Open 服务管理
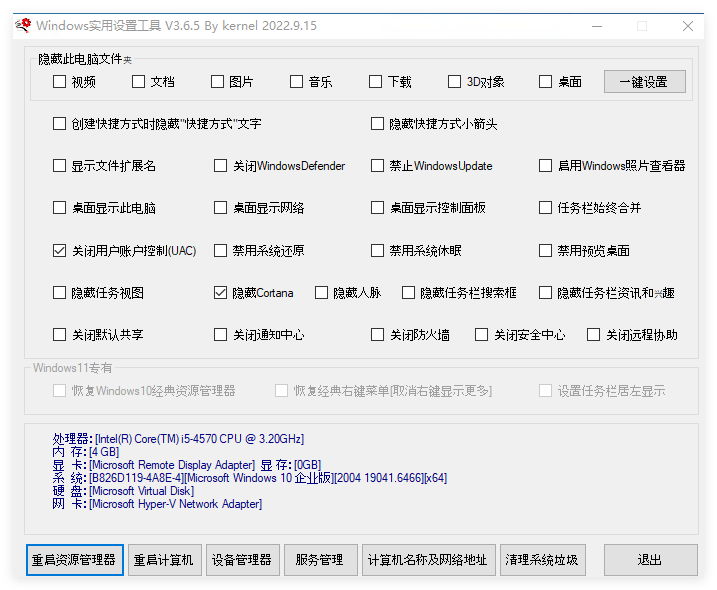Viewport: 717px width, 590px height. click(x=320, y=560)
